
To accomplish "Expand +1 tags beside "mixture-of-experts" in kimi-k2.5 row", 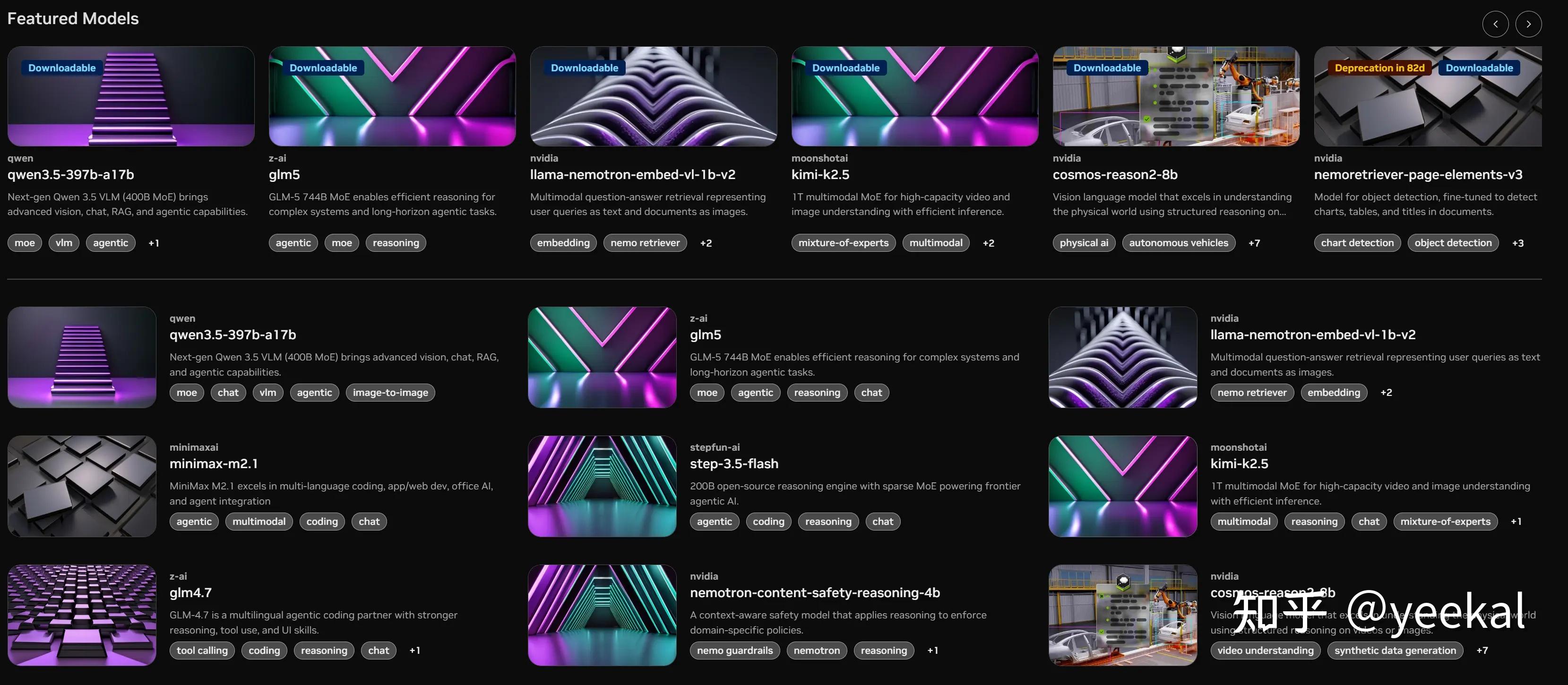I will [1516, 522].
